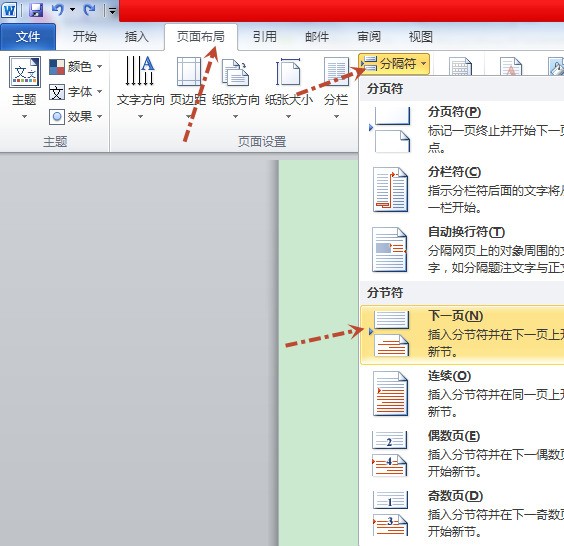Switch to the 邮件 (Mailings) tab

317,36
